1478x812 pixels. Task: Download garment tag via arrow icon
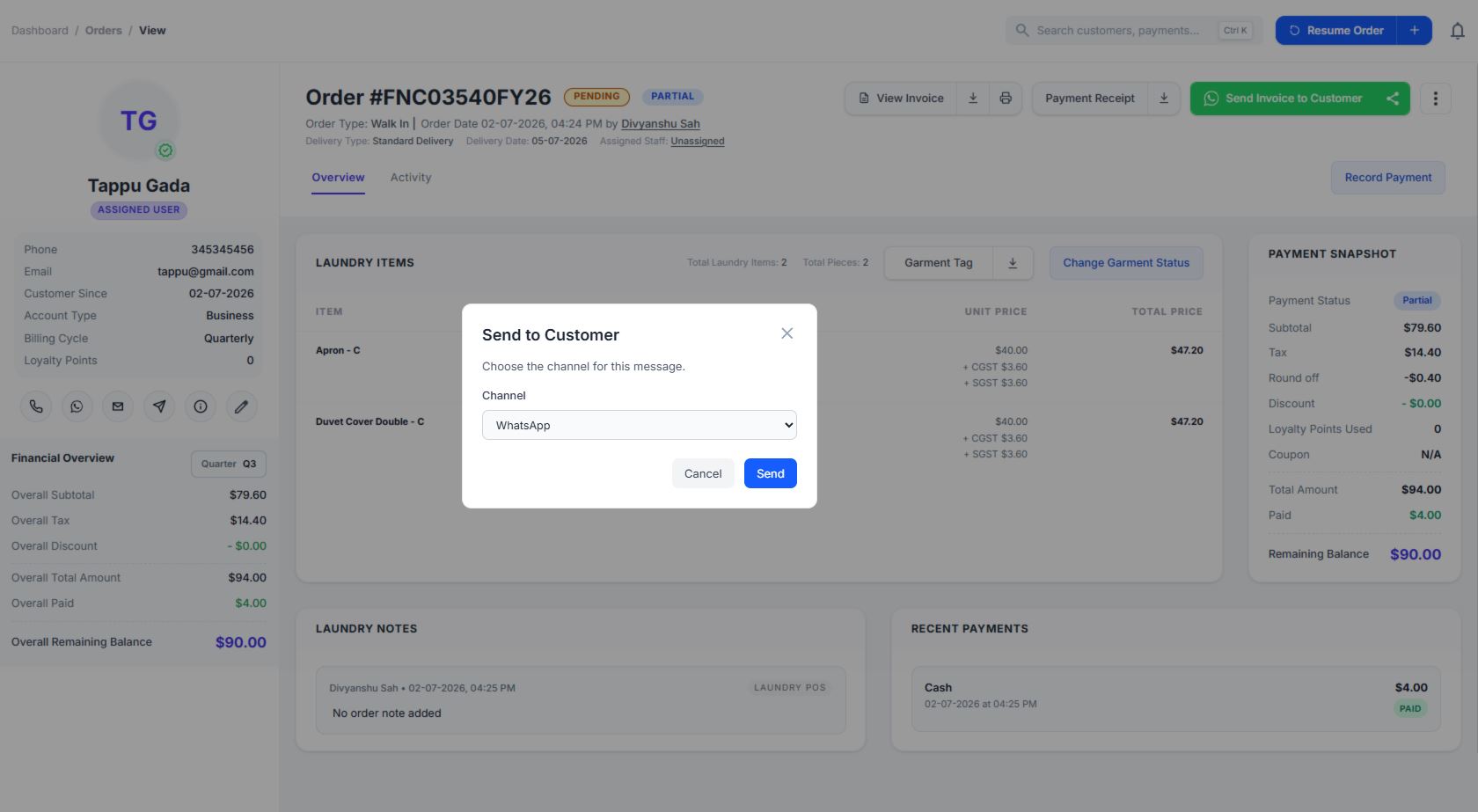(x=1013, y=263)
